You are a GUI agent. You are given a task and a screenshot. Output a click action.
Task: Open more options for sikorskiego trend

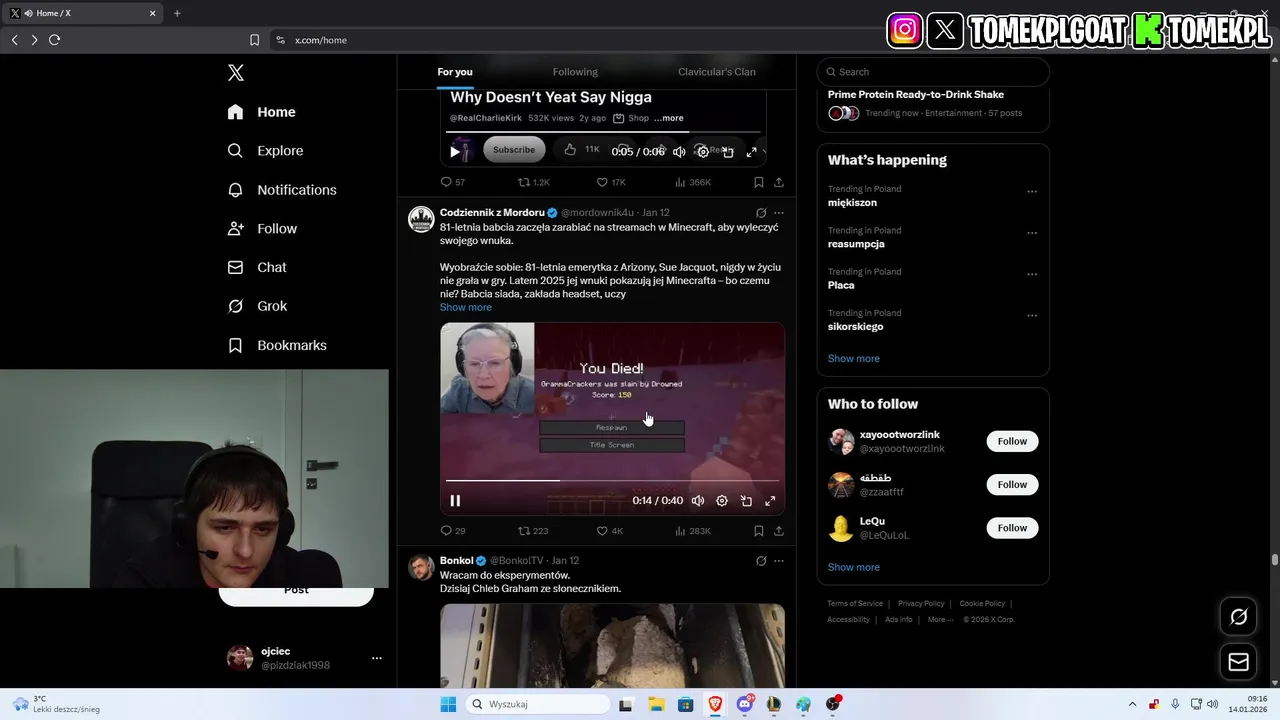[x=1032, y=316]
